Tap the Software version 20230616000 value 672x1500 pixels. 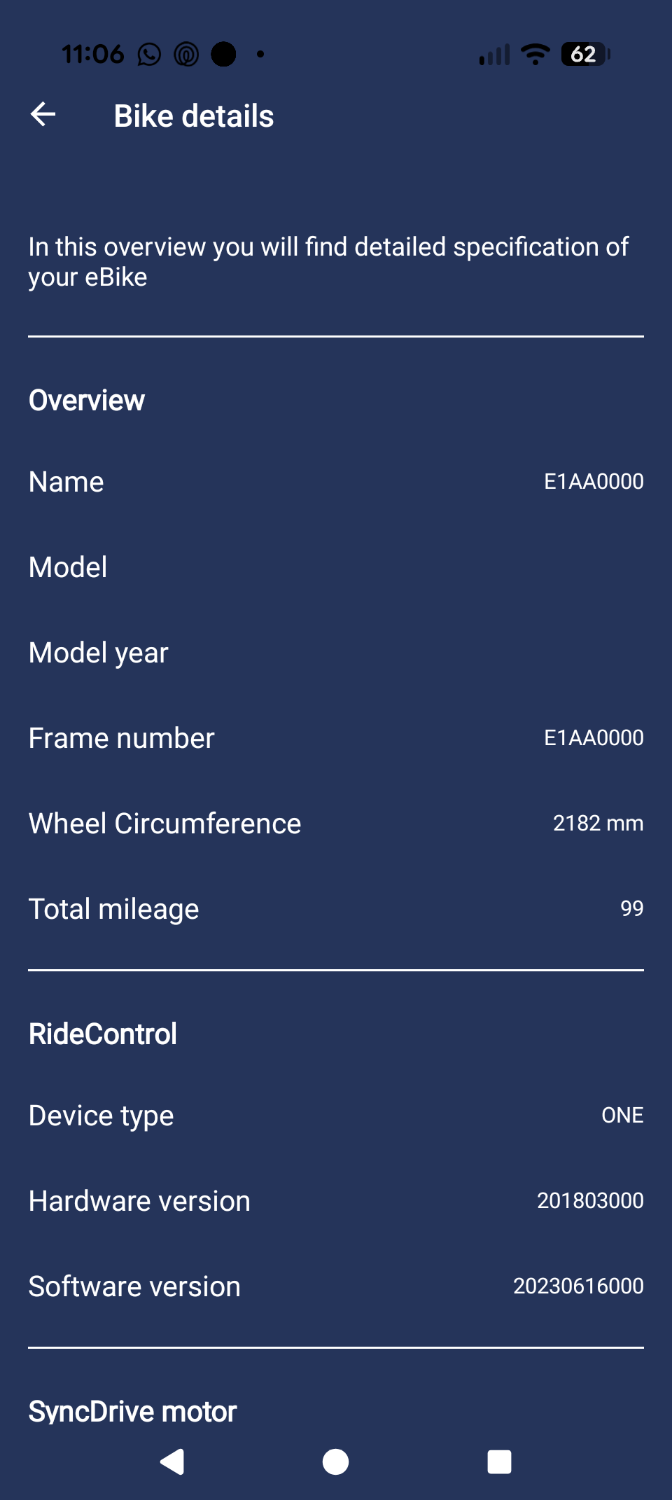[578, 1287]
